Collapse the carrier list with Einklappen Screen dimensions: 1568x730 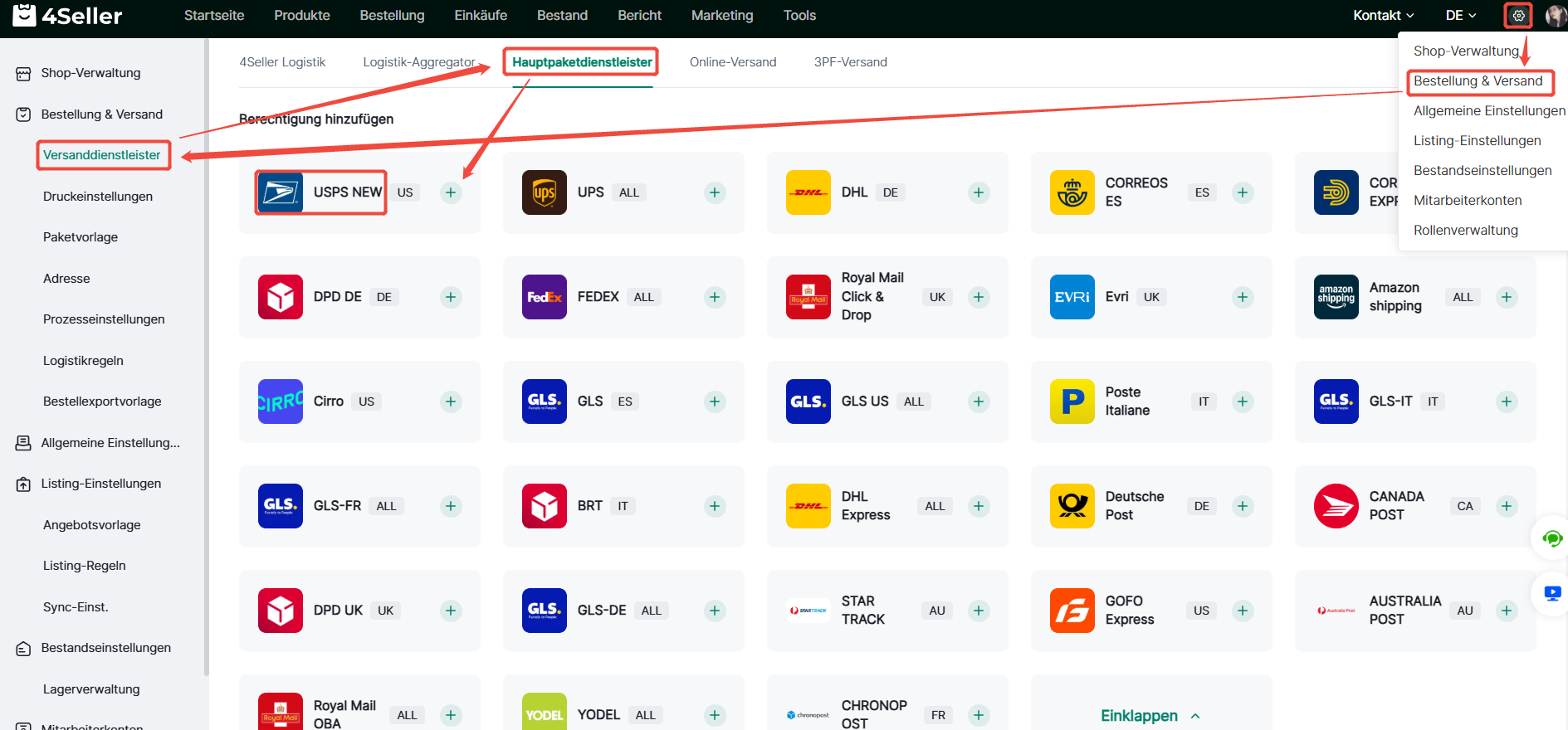pyautogui.click(x=1150, y=716)
